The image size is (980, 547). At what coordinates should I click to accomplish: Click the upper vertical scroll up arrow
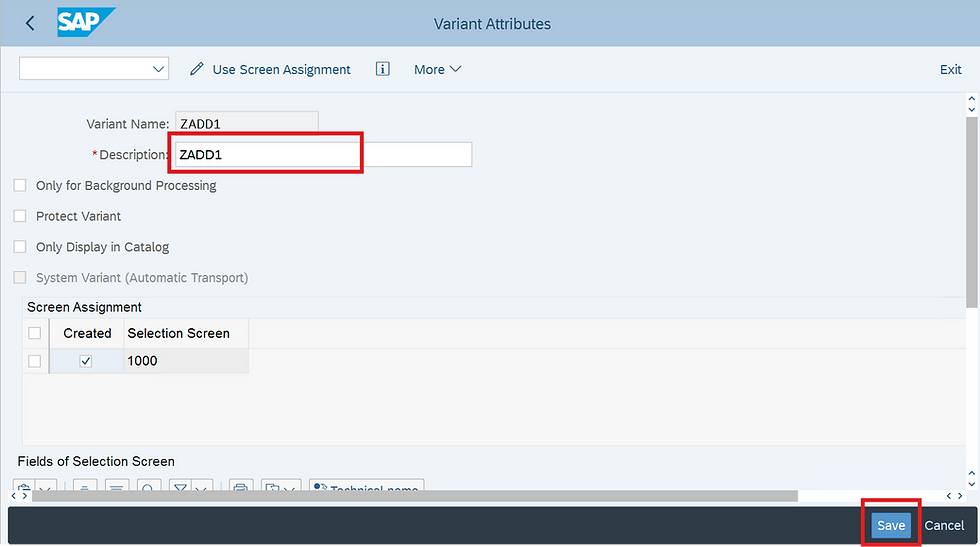click(x=971, y=99)
